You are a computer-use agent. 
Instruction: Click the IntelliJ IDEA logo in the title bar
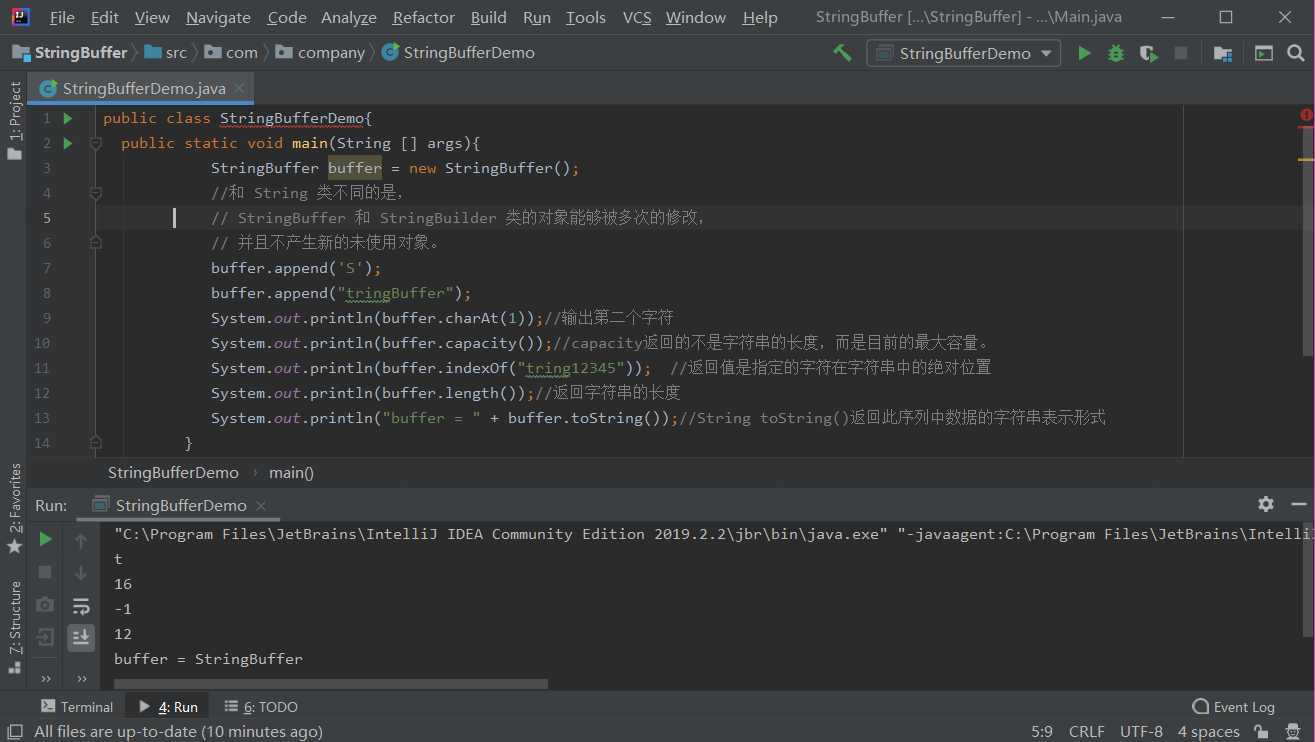pos(20,17)
